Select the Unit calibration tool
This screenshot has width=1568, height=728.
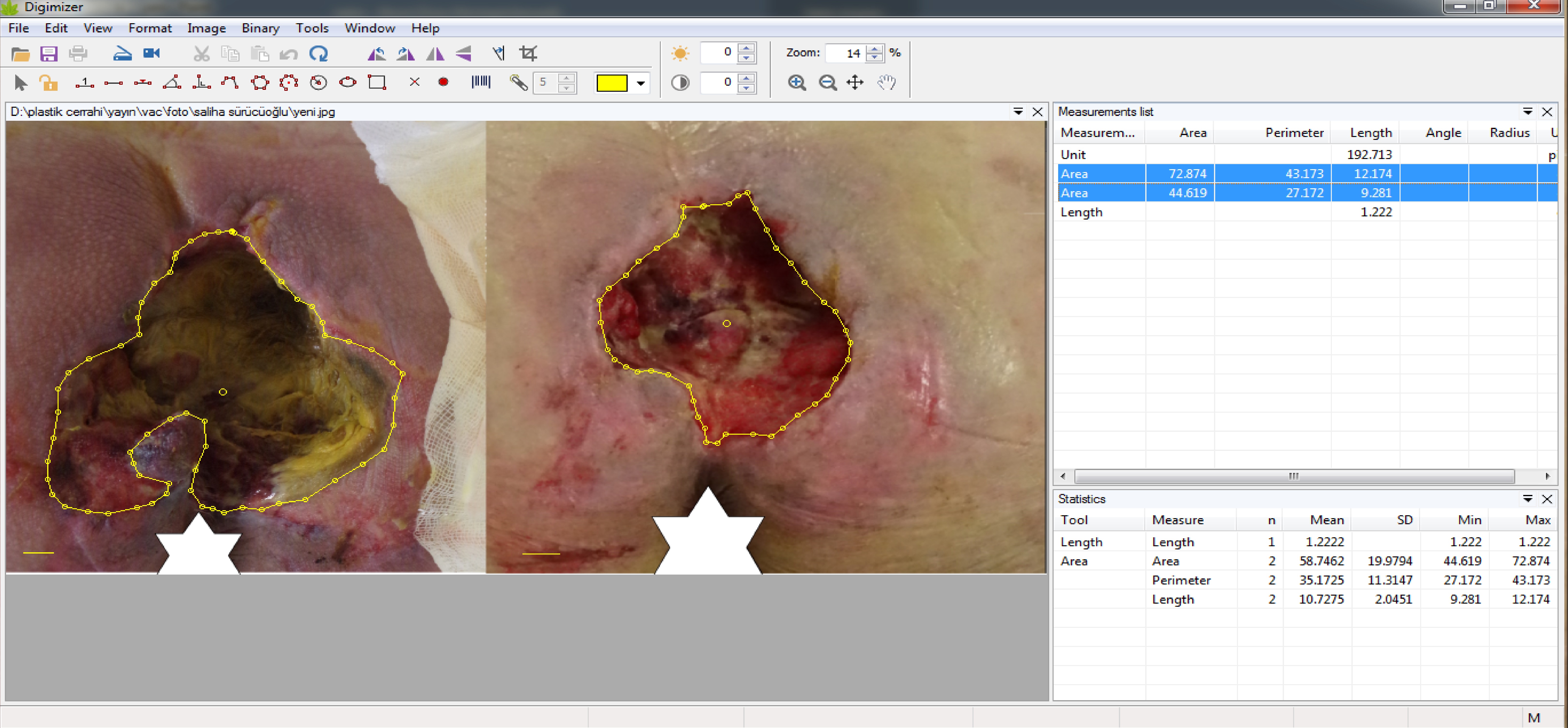tap(85, 83)
